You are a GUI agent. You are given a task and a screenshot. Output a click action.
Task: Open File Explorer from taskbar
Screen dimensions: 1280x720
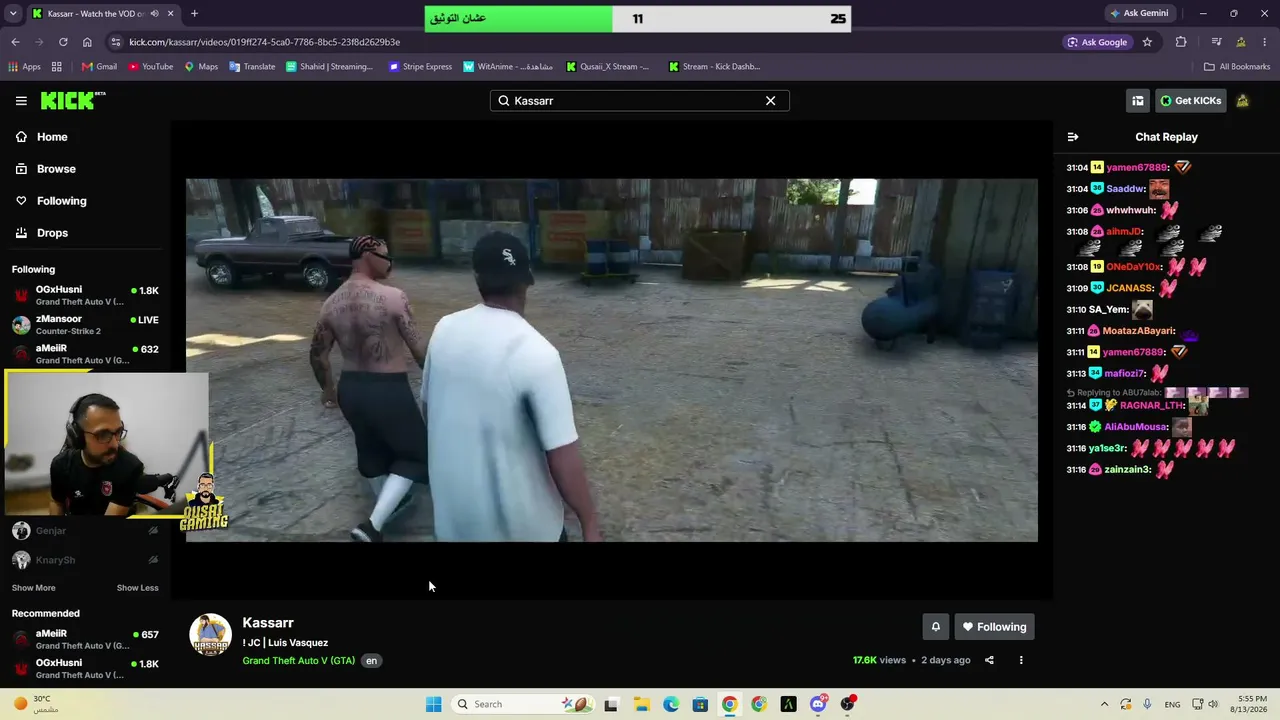point(641,704)
